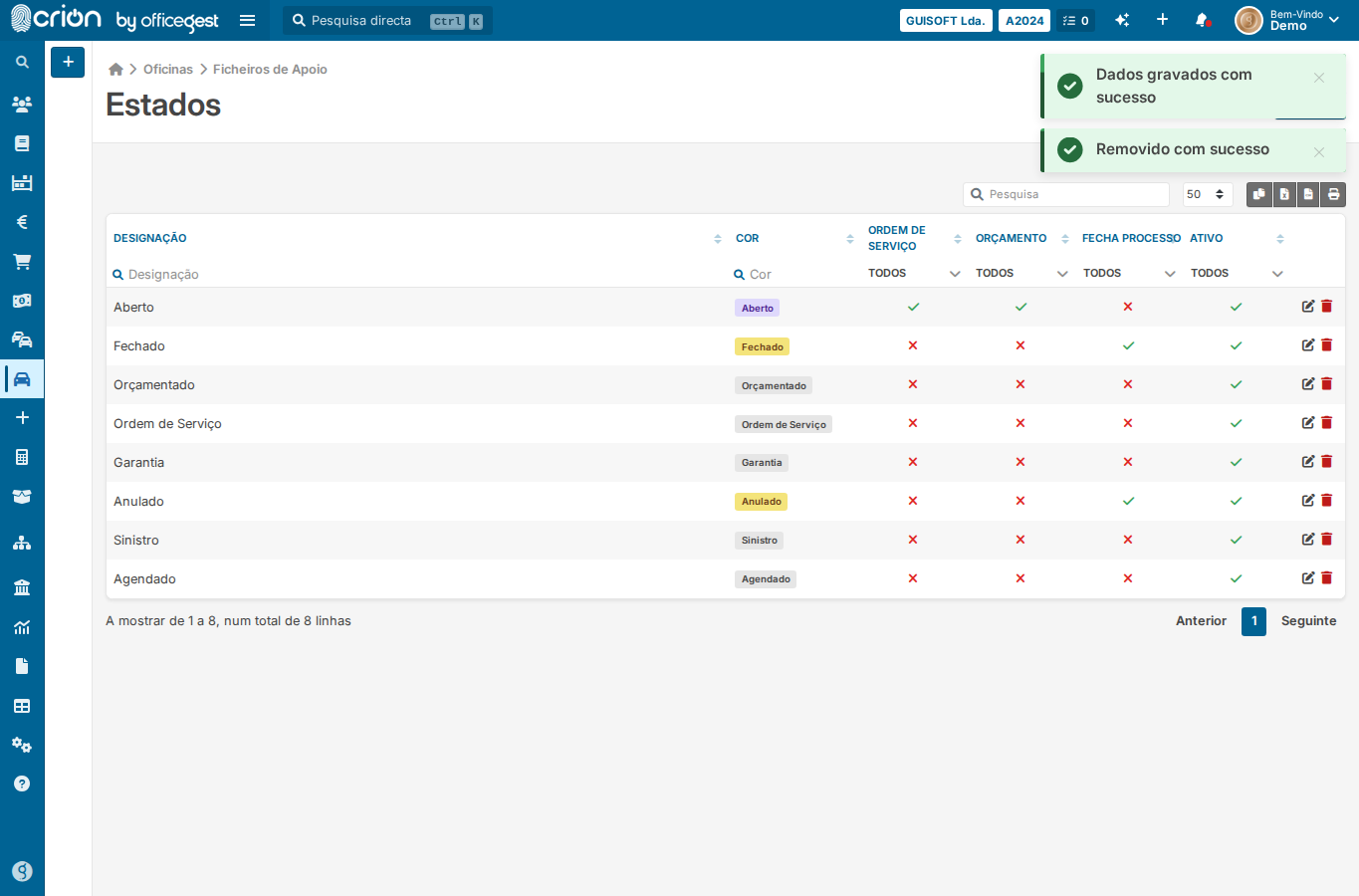Click the yellow Anulado color badge
Viewport: 1359px width, 896px height.
(x=761, y=501)
